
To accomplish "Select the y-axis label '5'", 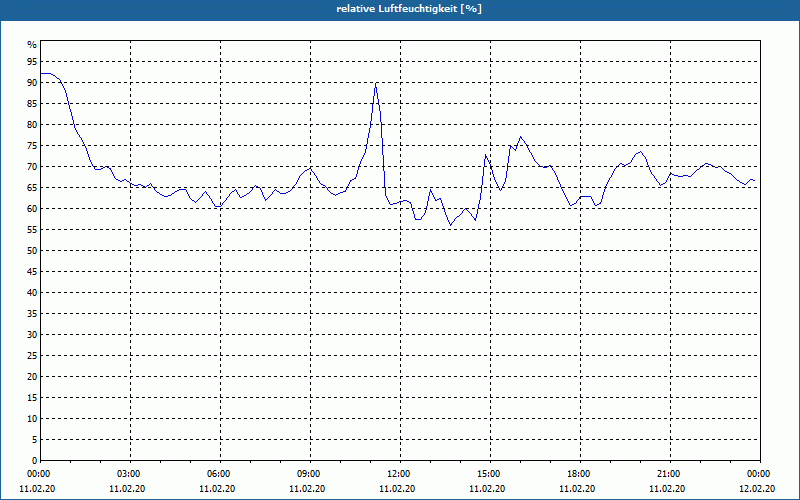I will [35, 440].
